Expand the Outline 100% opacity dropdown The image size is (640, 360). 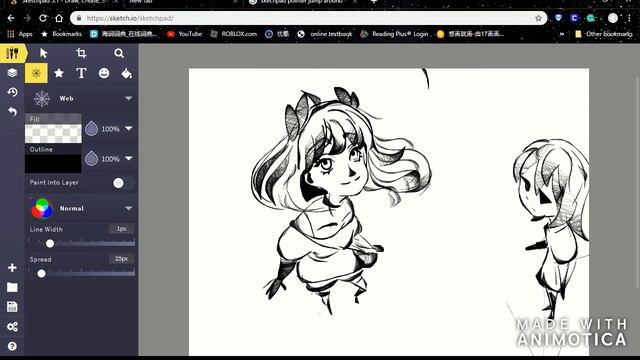[x=129, y=159]
